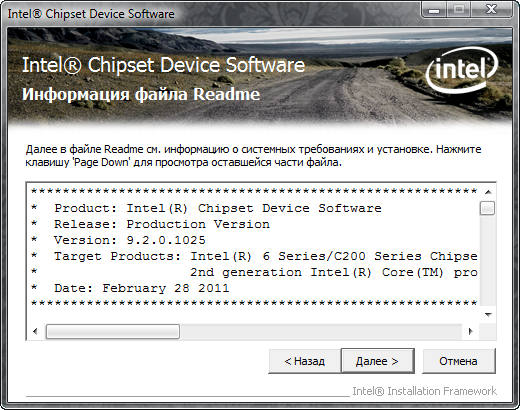The image size is (520, 410).
Task: Click the readme's scroll left arrow
Action: click(35, 331)
